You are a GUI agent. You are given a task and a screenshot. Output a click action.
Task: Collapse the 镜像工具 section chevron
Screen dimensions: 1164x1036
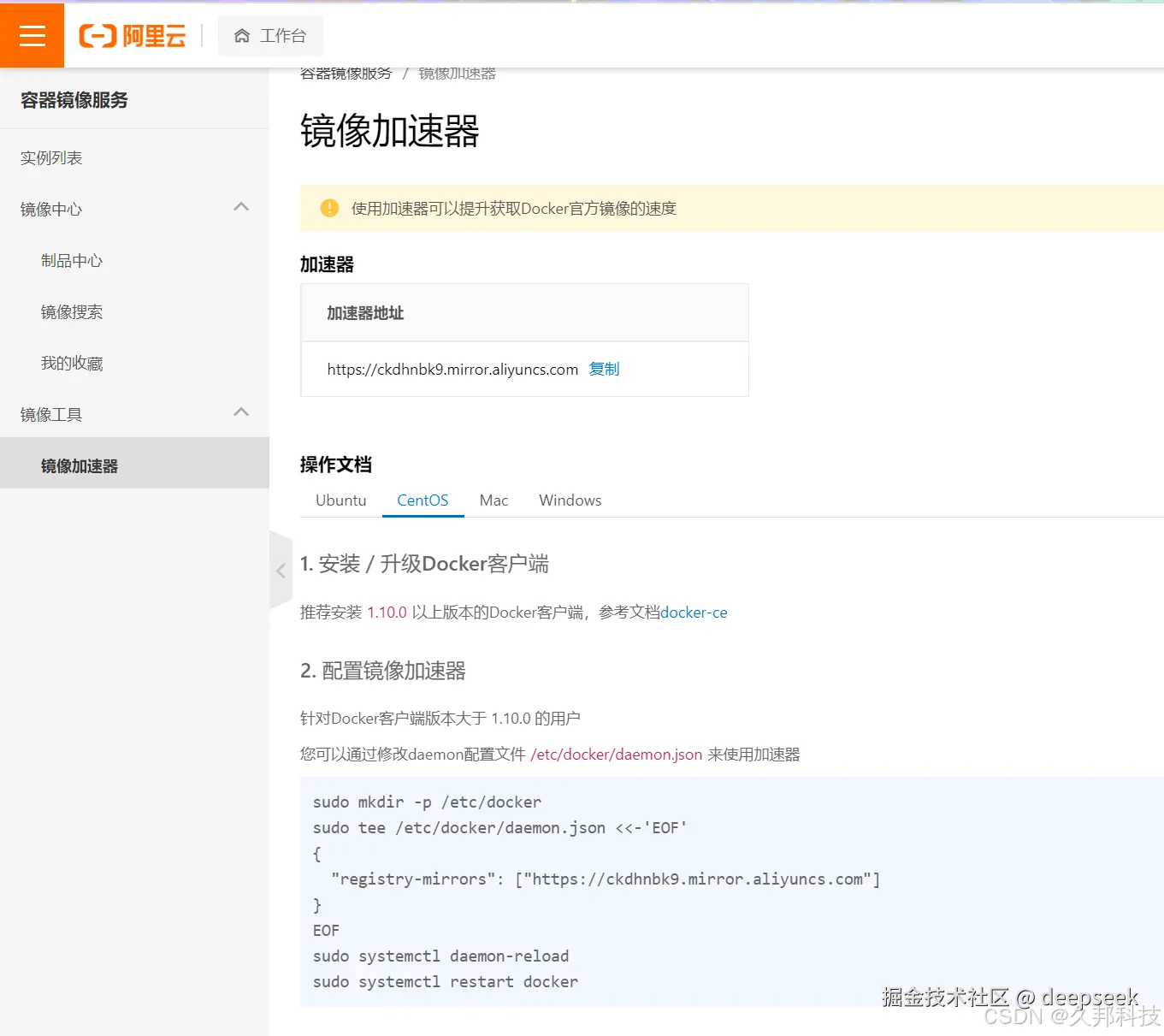click(x=241, y=412)
